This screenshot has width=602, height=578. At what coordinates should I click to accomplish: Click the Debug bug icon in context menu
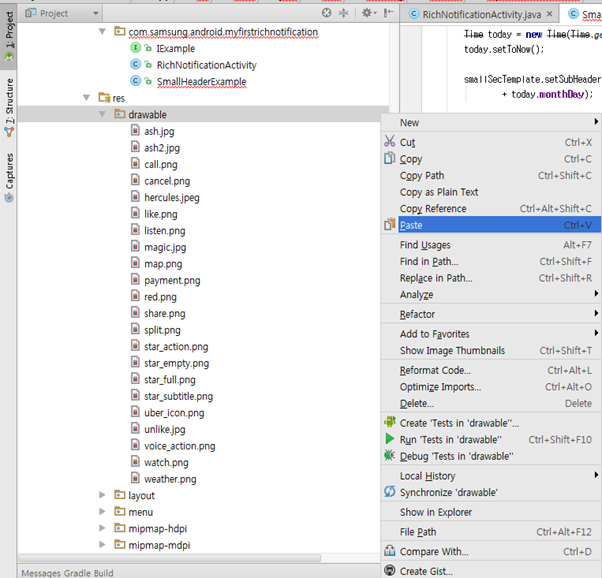(x=390, y=456)
